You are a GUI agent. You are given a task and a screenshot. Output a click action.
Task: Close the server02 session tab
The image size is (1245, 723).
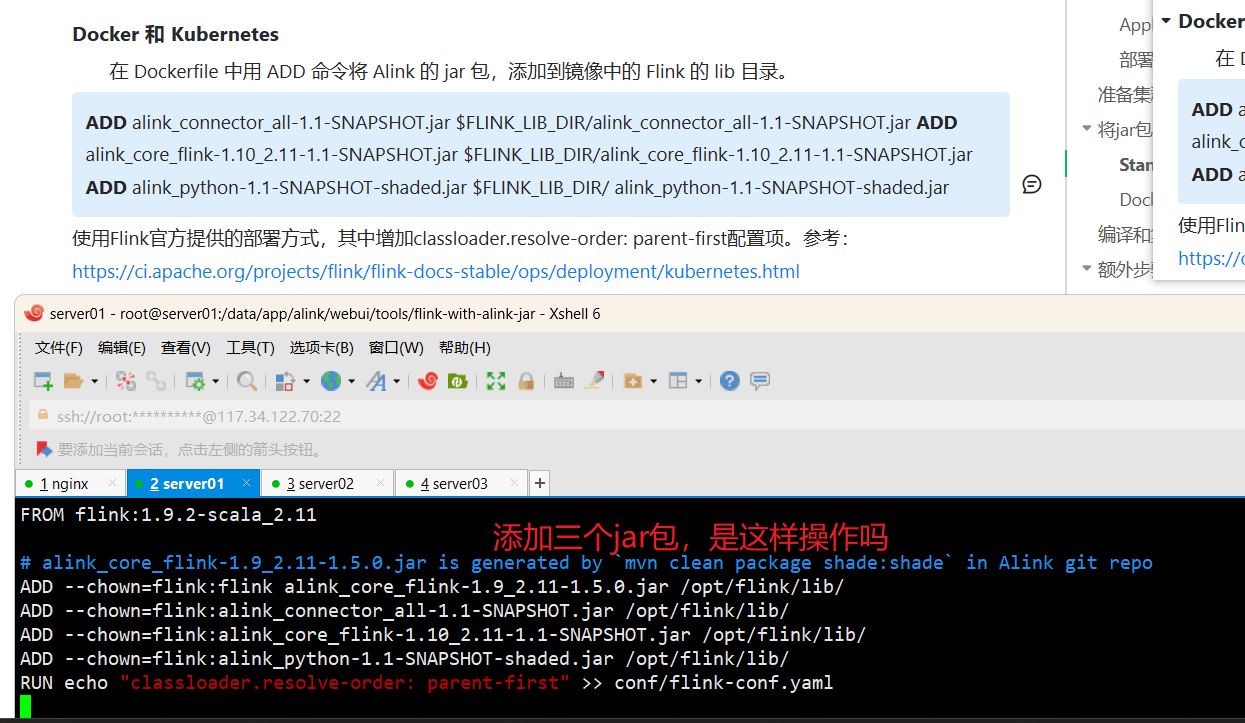coord(380,483)
